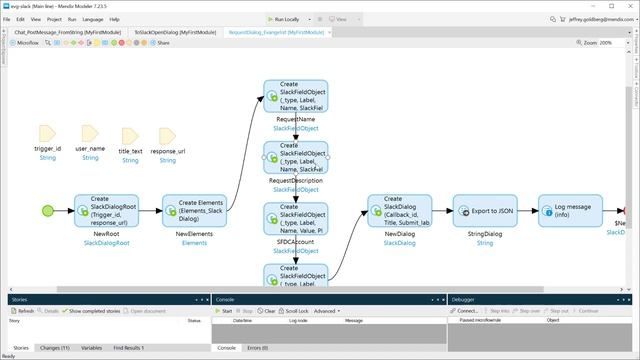The height and width of the screenshot is (360, 640).
Task: Choose the pink diamond merge tool
Action: [x=81, y=42]
